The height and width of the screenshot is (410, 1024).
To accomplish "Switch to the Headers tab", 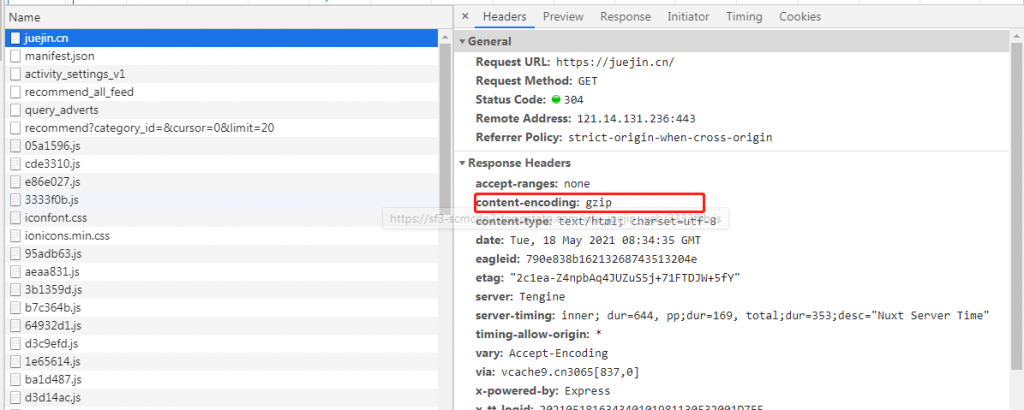I will pos(504,17).
